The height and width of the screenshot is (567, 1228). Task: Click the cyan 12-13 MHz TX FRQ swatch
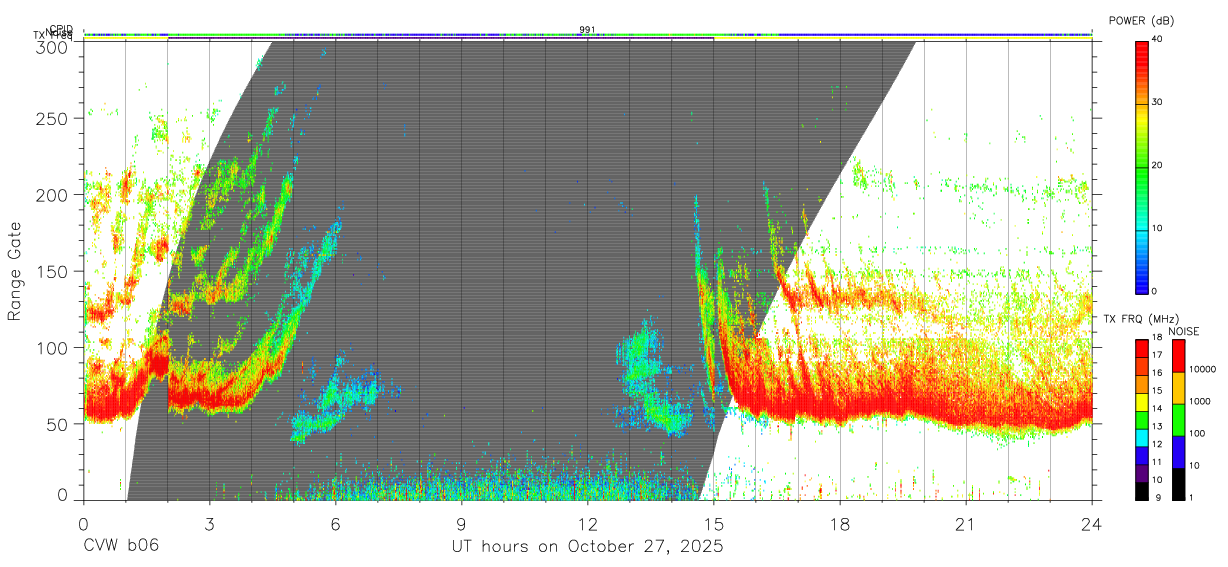[x=1141, y=437]
